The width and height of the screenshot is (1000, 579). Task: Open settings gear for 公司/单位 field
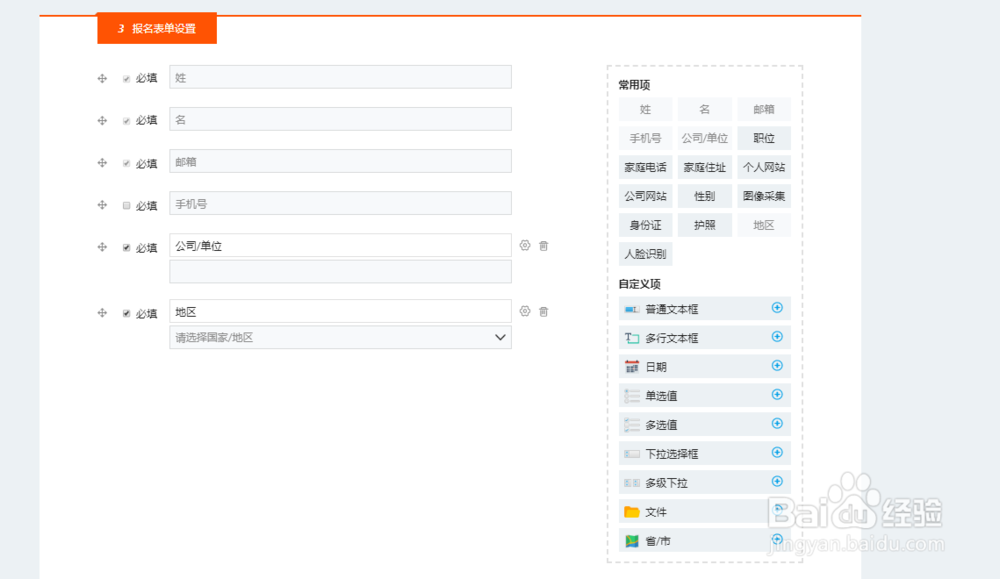tap(525, 246)
